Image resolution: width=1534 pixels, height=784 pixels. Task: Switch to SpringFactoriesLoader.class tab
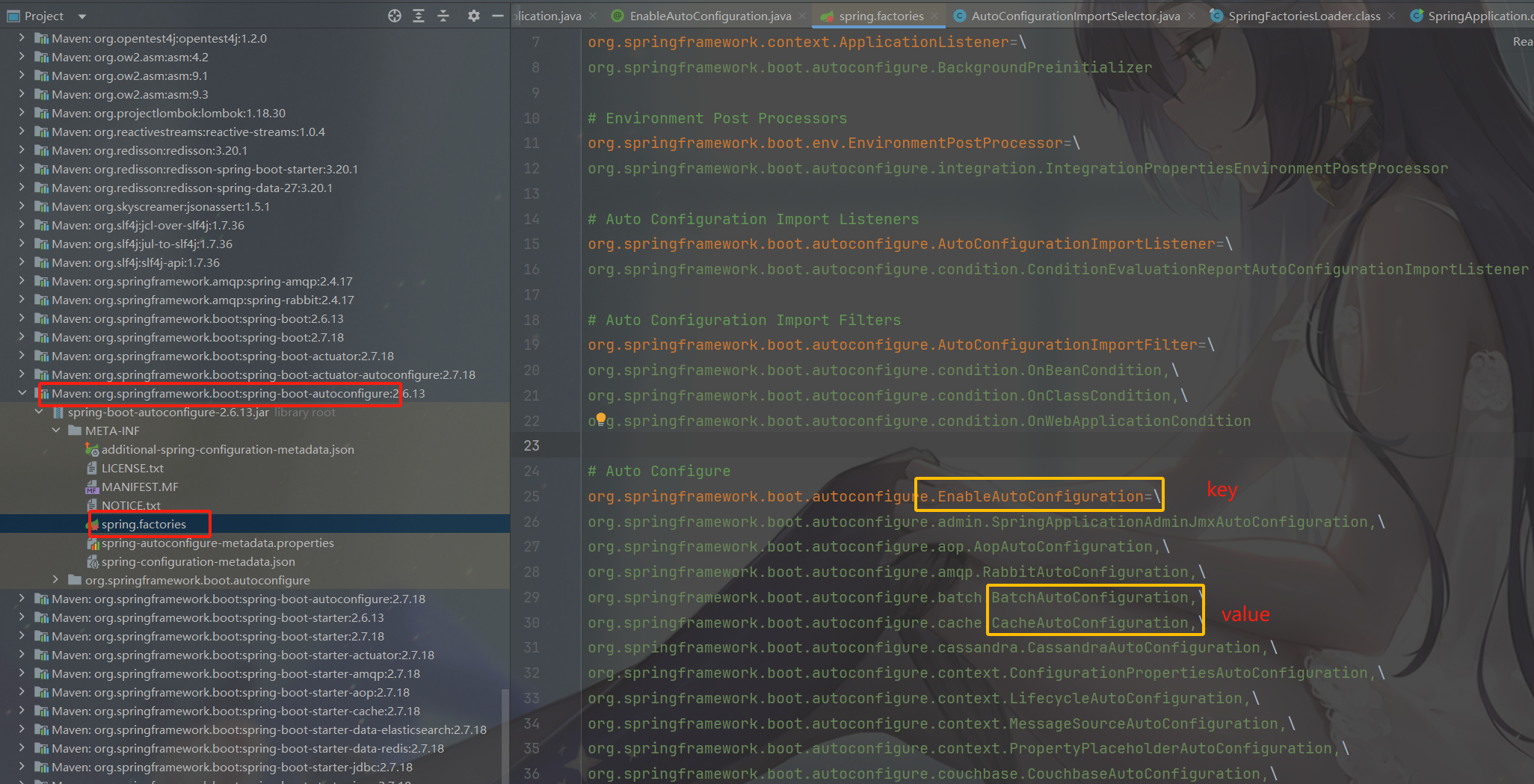point(1304,16)
